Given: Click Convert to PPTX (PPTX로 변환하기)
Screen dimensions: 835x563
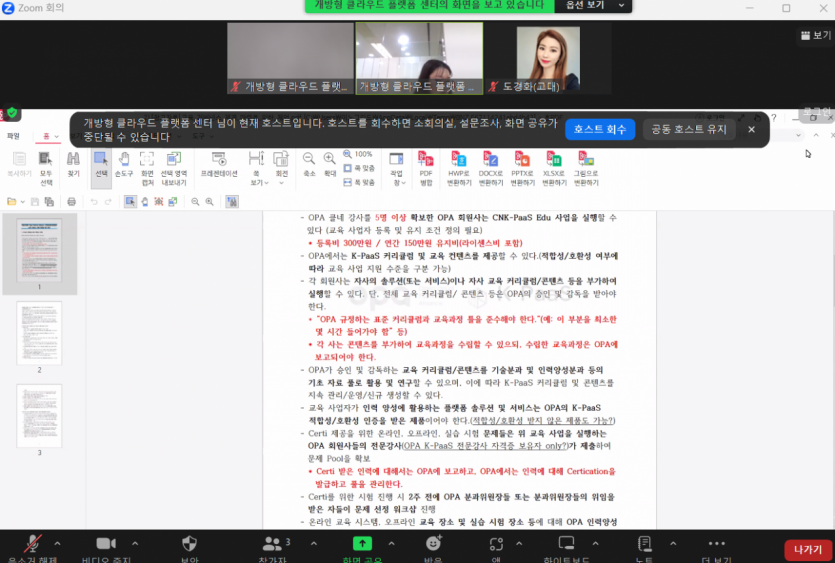Looking at the screenshot, I should (x=522, y=168).
